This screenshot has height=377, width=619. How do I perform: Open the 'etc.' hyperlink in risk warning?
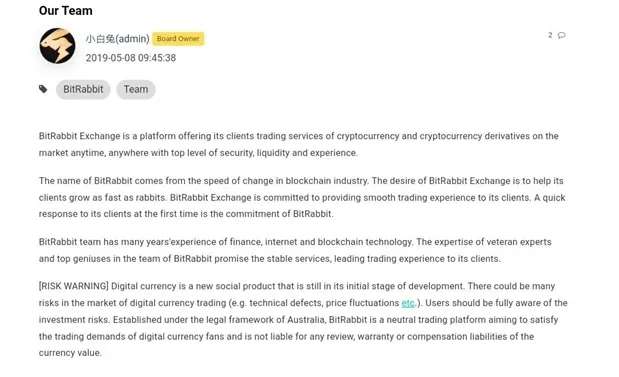coord(409,303)
